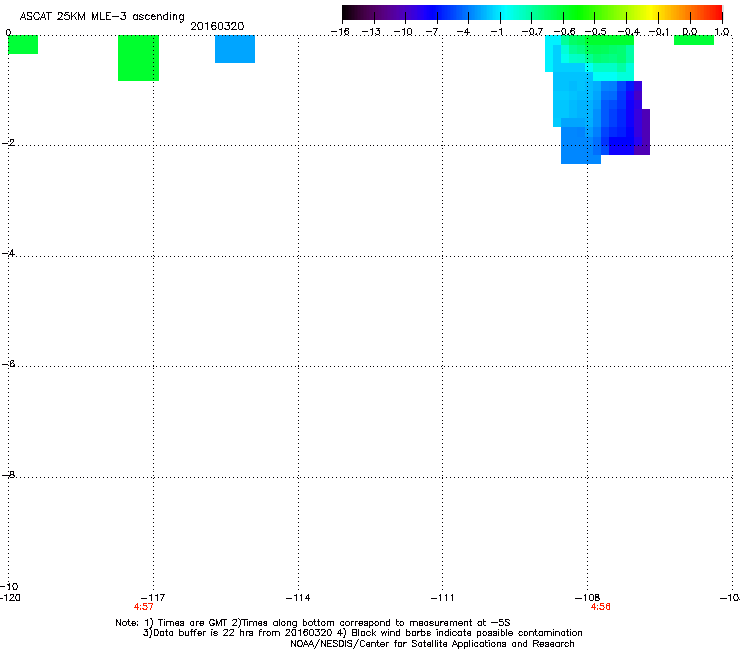Select the note line about 22 hr data buffer
740x650 pixels.
point(362,633)
